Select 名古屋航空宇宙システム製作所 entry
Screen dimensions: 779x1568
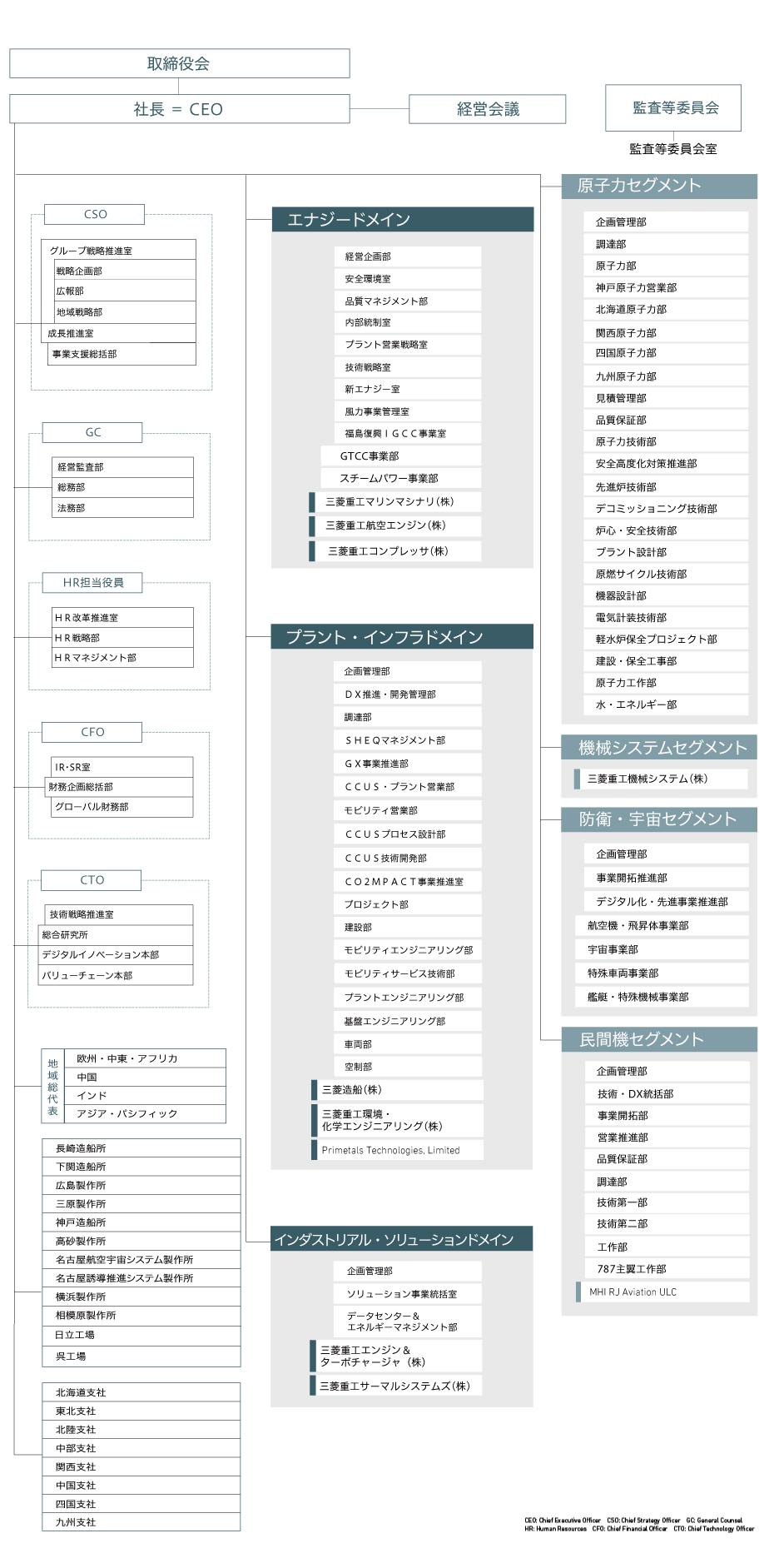coord(141,1260)
